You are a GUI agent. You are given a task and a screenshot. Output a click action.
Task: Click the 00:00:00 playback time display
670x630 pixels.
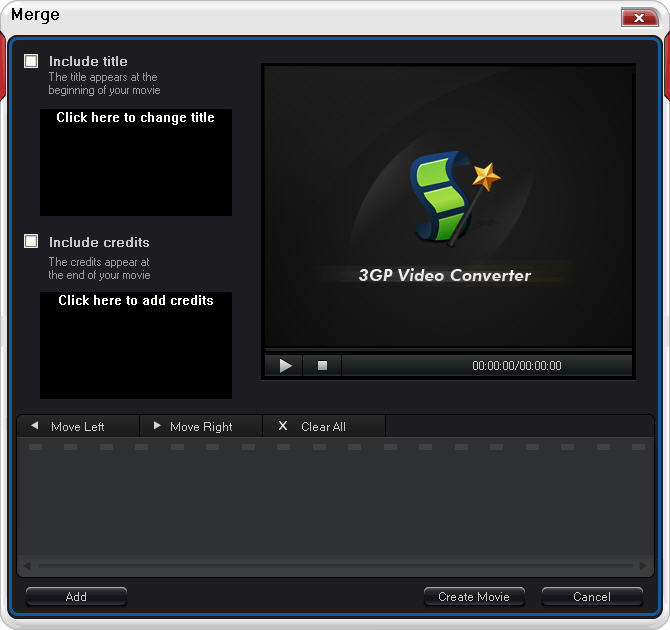click(x=516, y=366)
